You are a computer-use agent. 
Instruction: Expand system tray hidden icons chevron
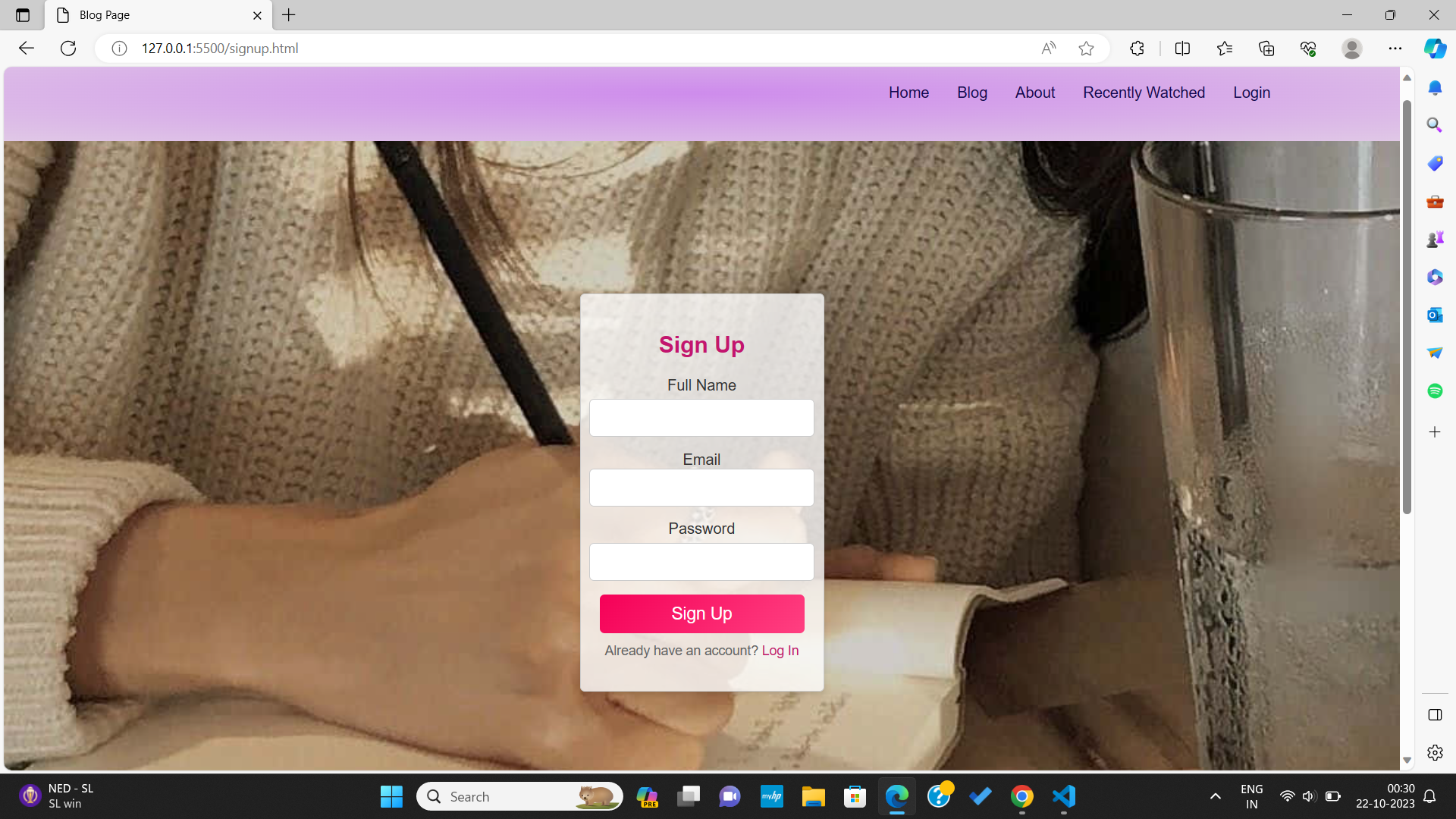point(1216,796)
